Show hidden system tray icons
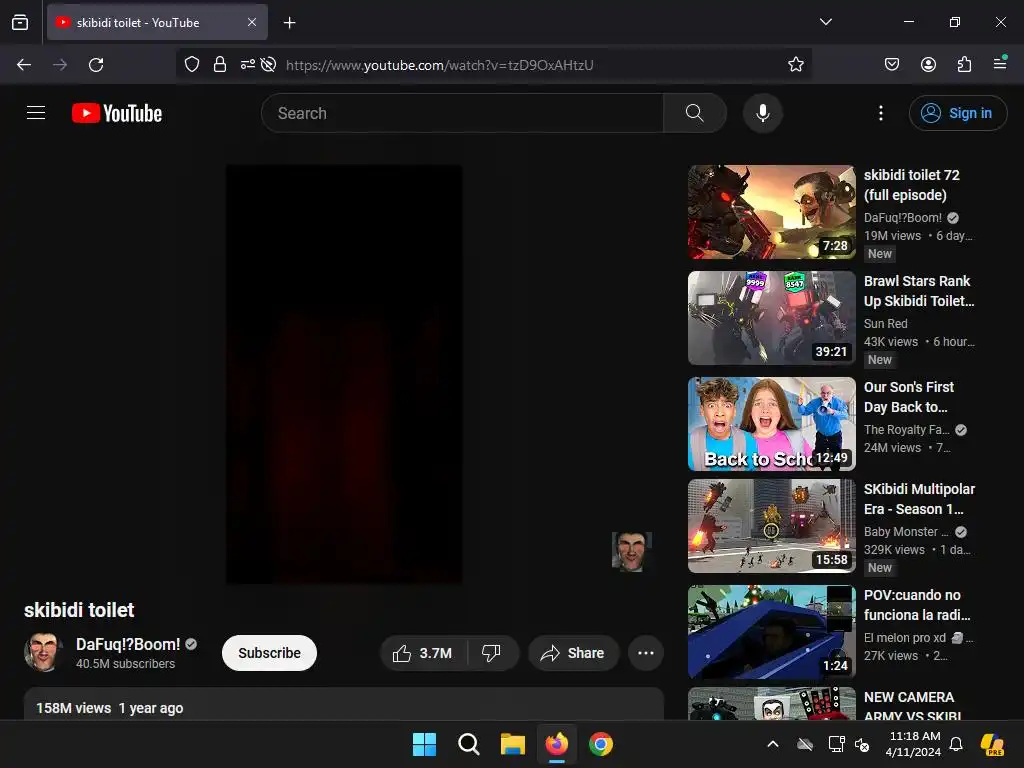Image resolution: width=1024 pixels, height=768 pixels. point(773,744)
